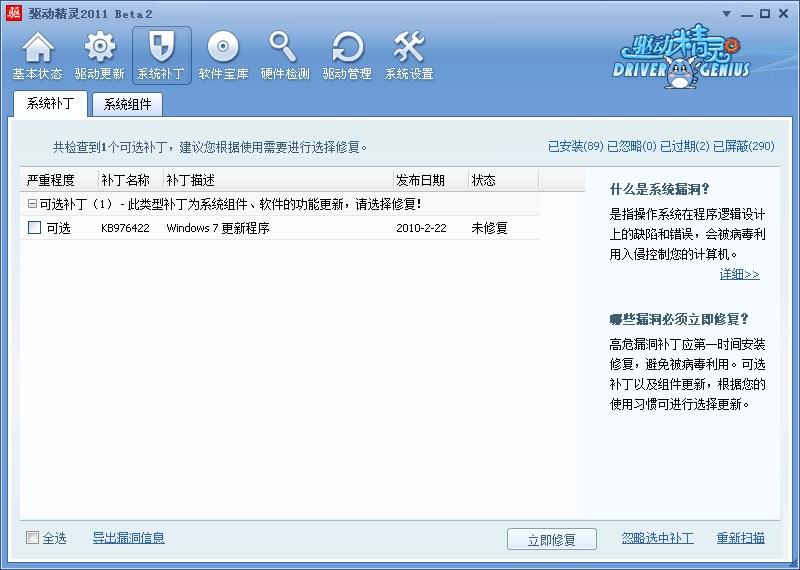Switch to the 系统组件 tab
The width and height of the screenshot is (800, 570).
pyautogui.click(x=127, y=105)
